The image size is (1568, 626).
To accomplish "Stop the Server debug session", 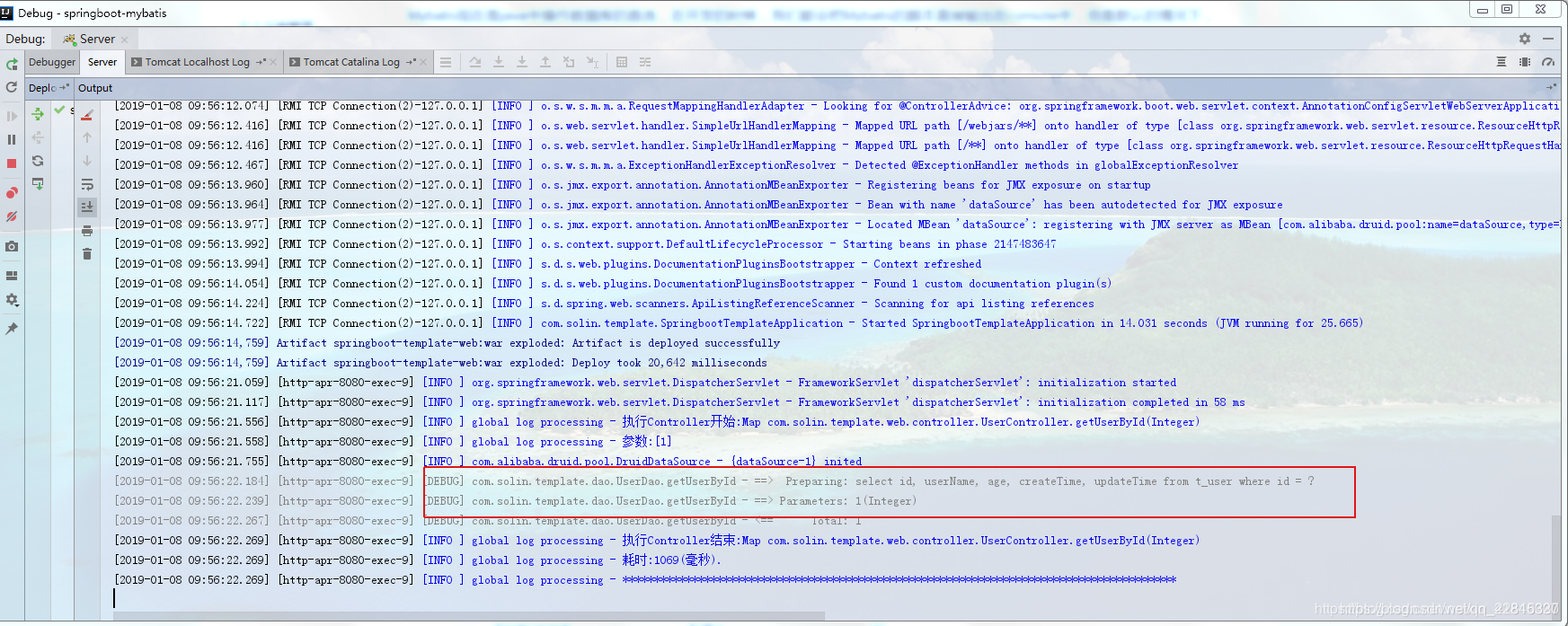I will click(x=12, y=163).
